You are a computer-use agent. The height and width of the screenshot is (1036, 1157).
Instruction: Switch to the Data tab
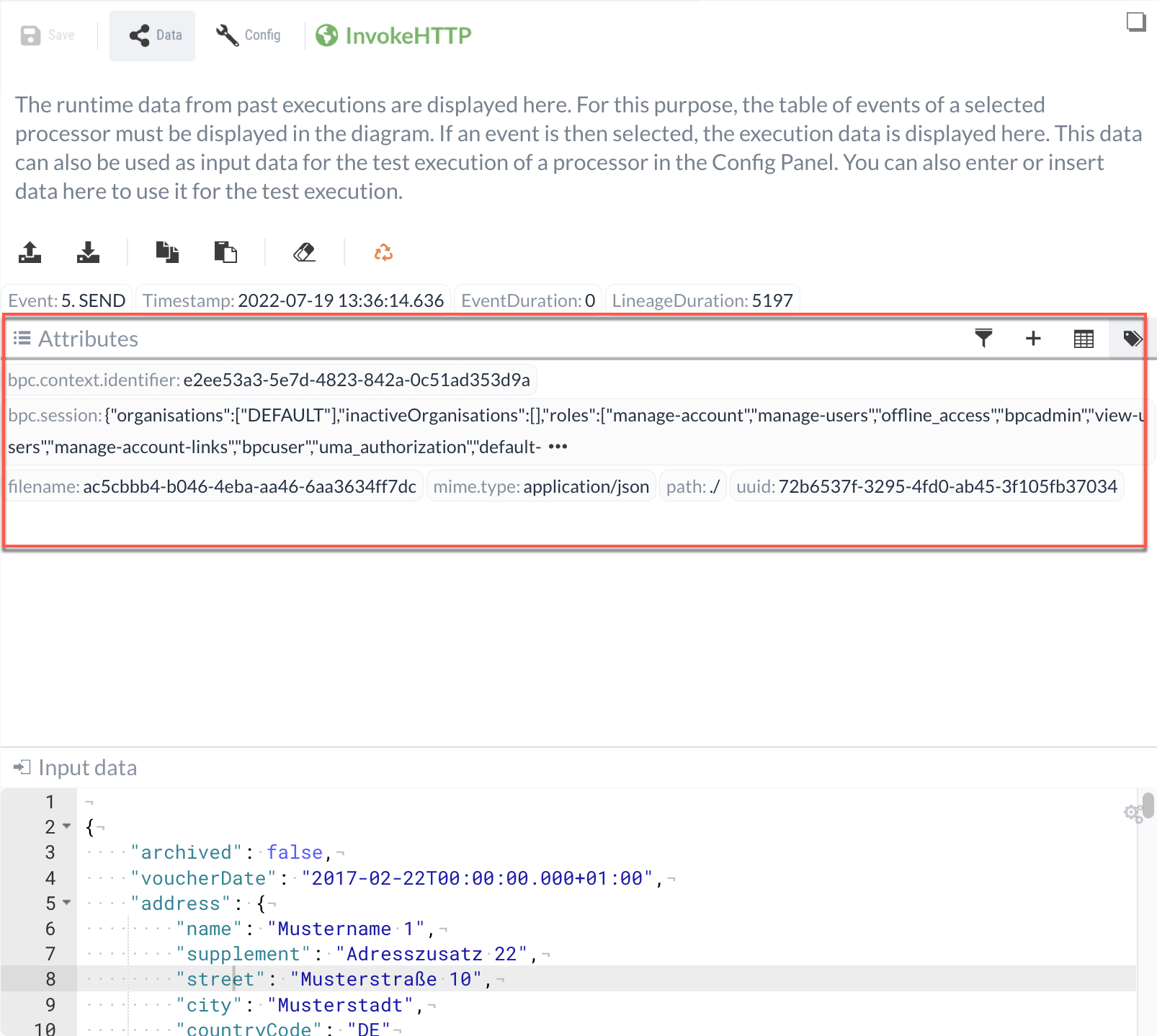[x=153, y=35]
